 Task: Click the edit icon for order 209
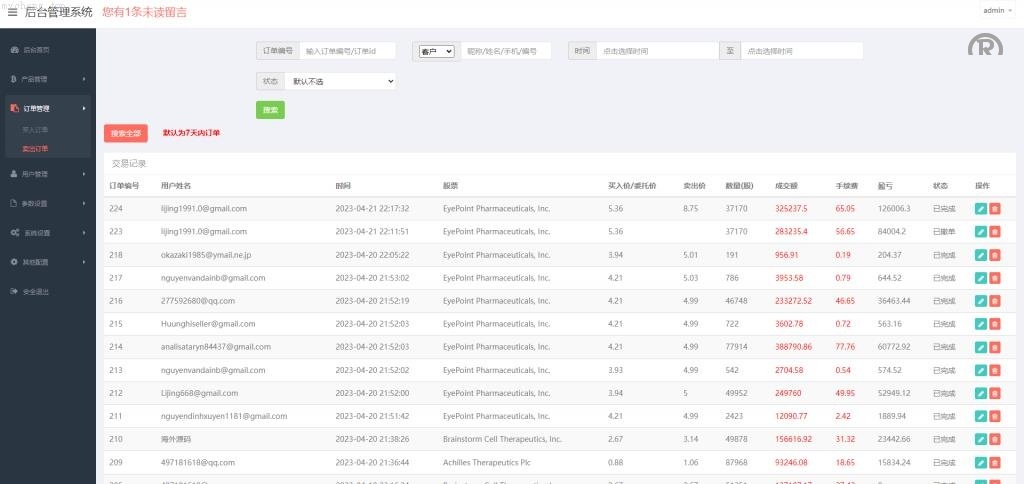[x=980, y=462]
